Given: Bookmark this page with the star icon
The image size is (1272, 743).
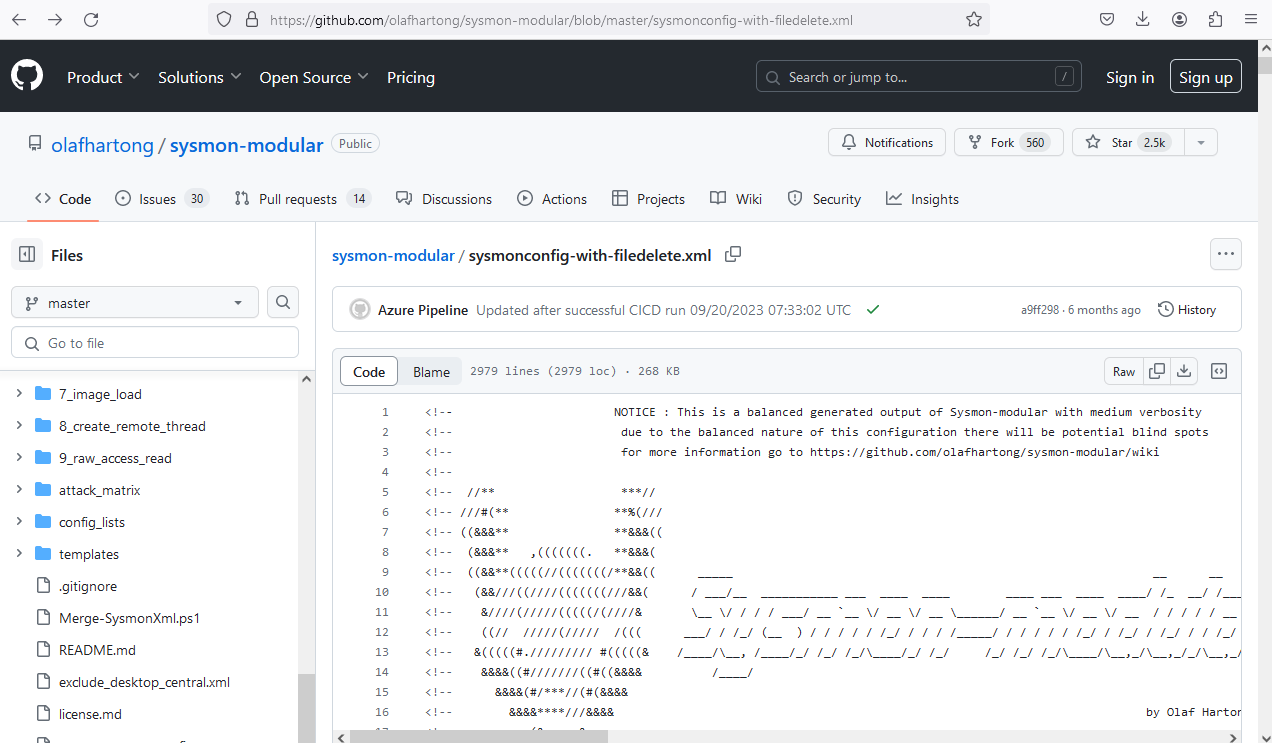Looking at the screenshot, I should [974, 19].
